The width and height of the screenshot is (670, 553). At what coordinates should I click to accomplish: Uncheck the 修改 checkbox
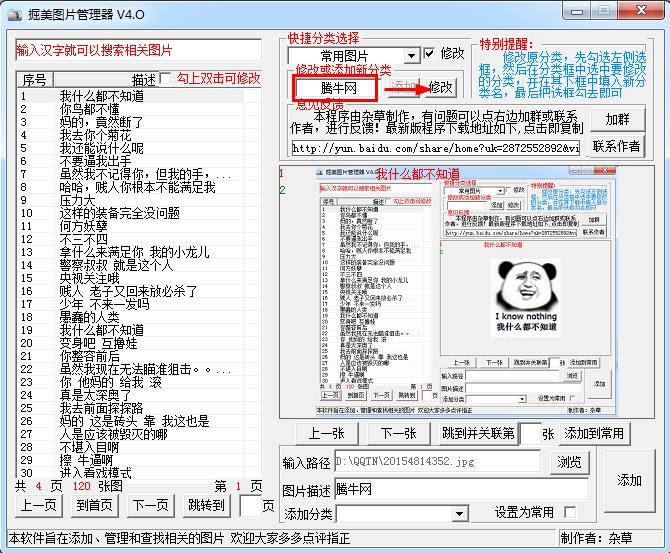(x=429, y=53)
